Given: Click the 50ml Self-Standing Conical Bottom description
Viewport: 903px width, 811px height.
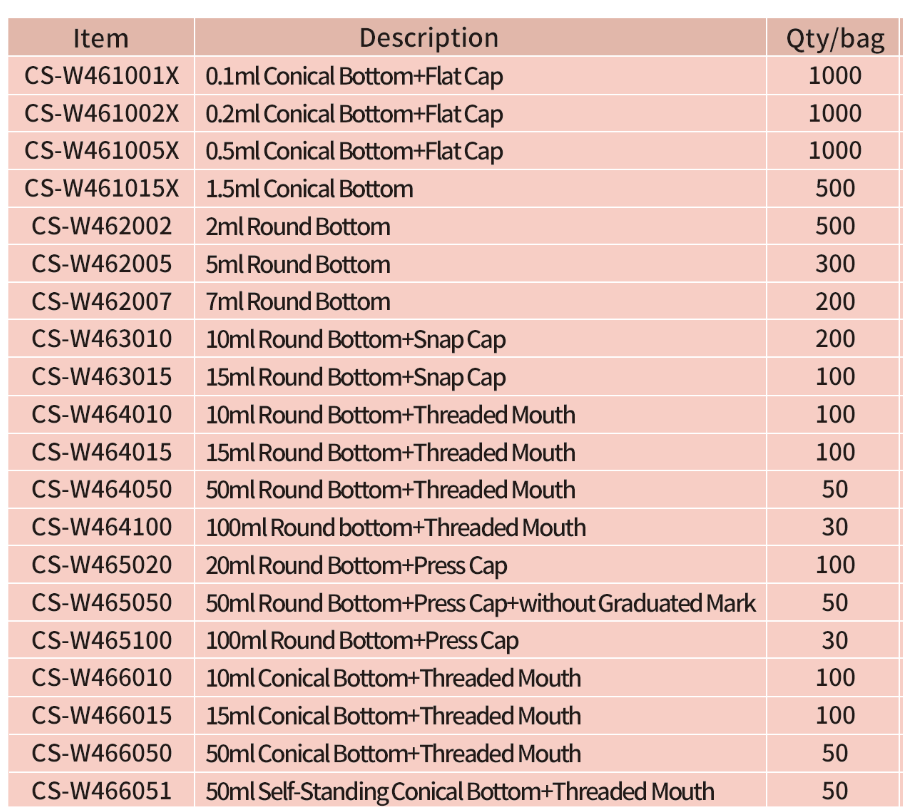Looking at the screenshot, I should pos(460,792).
